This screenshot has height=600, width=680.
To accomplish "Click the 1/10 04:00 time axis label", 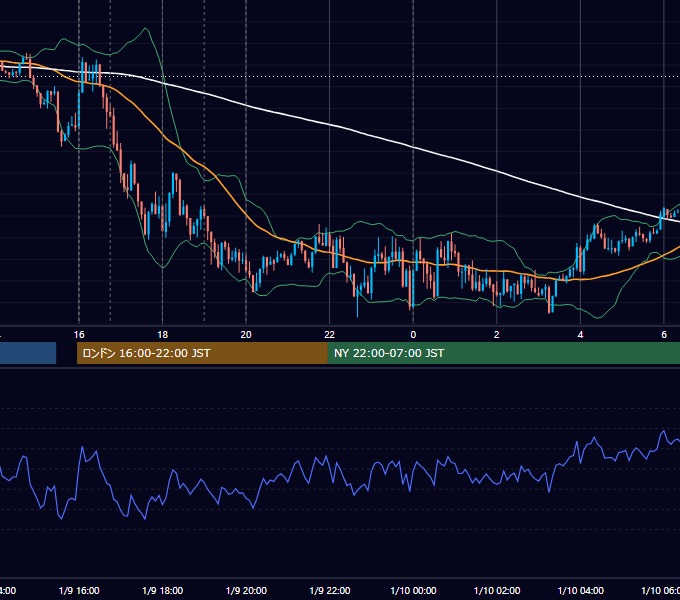I will 581,590.
